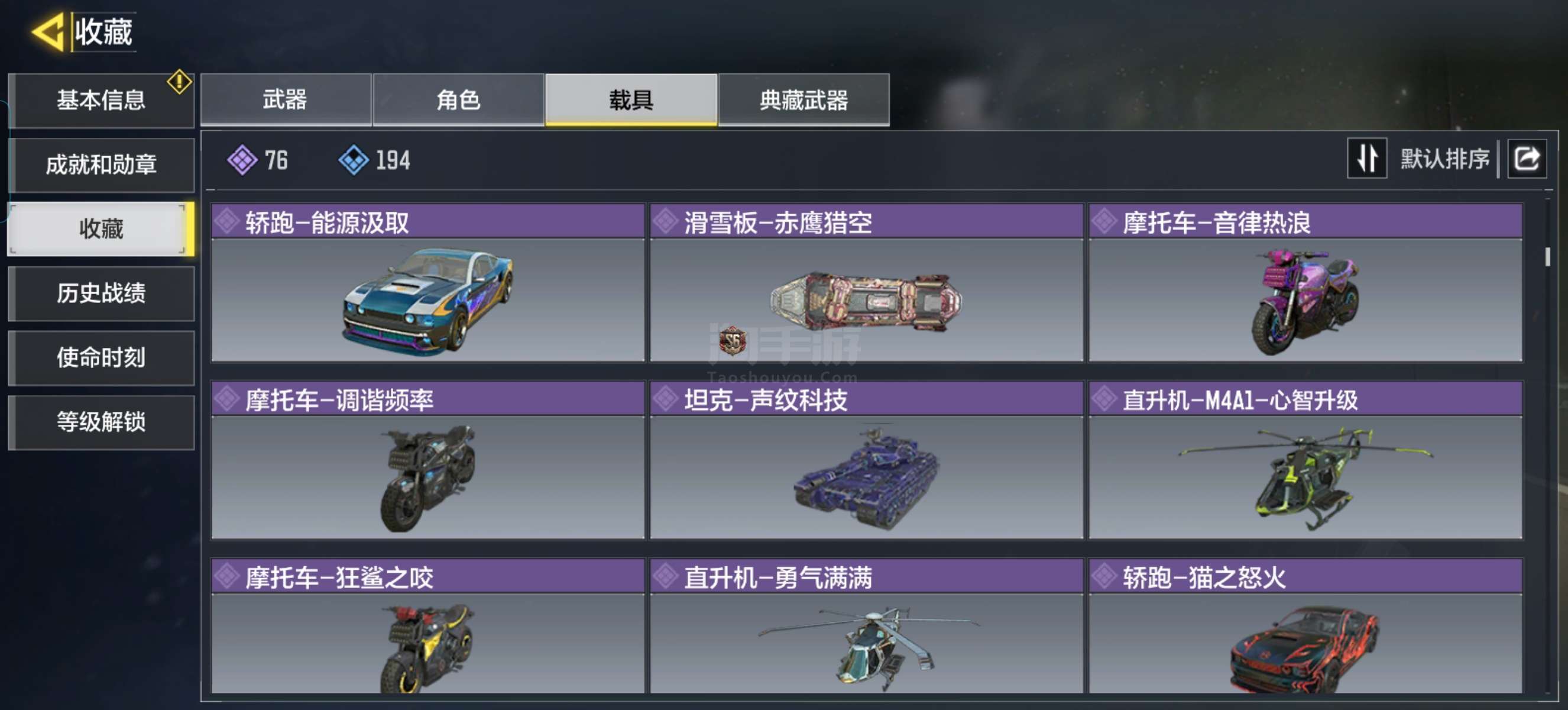Click the share export icon
1568x710 pixels.
[x=1526, y=159]
